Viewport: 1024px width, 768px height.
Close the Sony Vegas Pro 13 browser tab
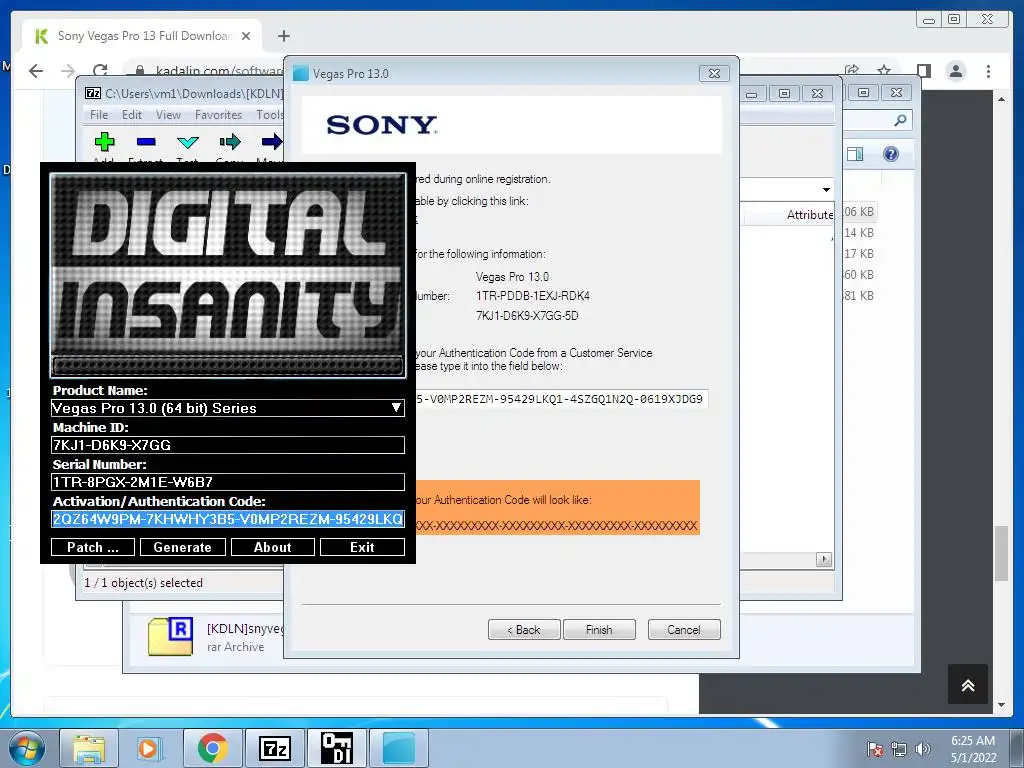(246, 36)
